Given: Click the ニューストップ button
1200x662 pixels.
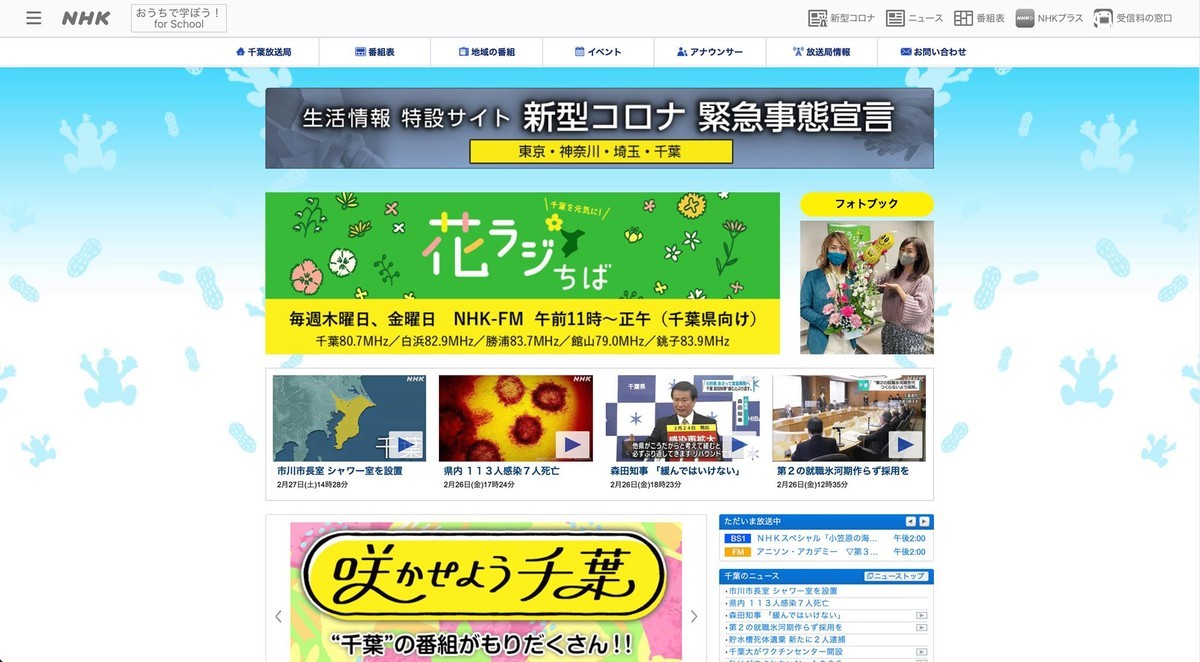Looking at the screenshot, I should [x=896, y=576].
